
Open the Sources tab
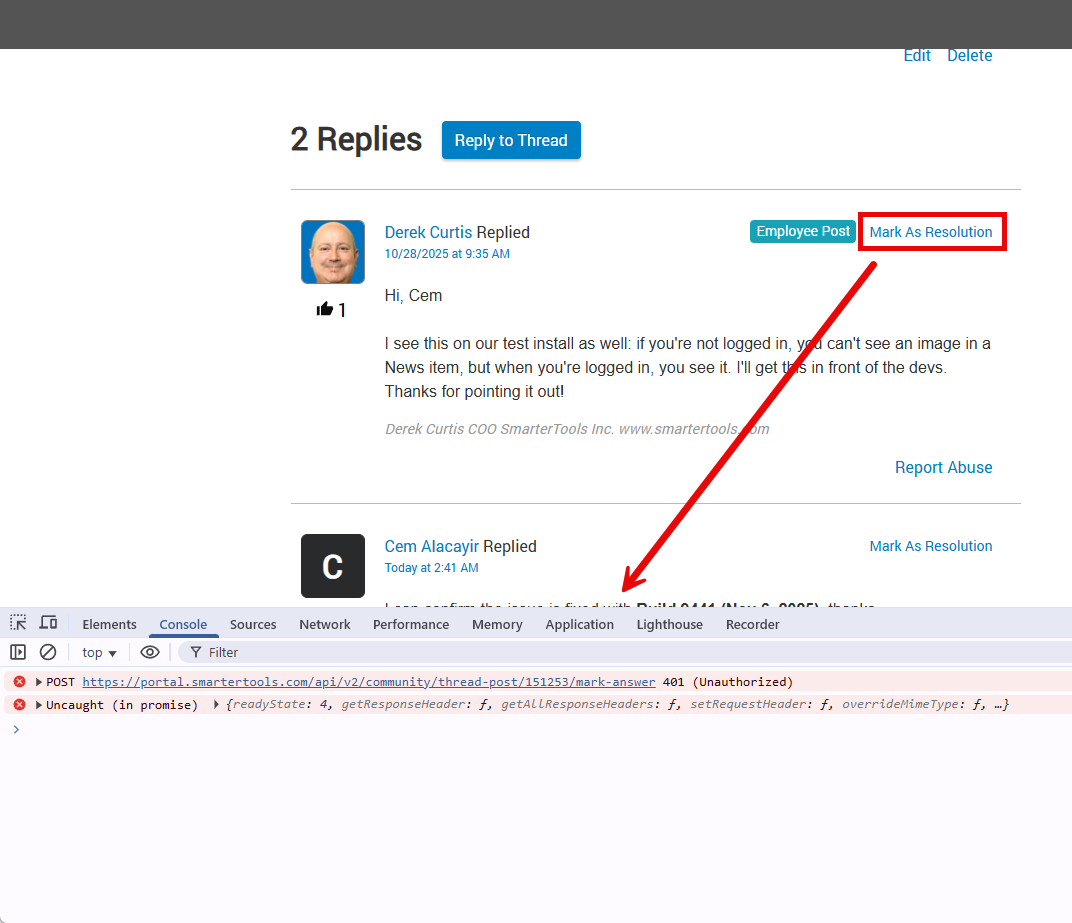point(253,624)
